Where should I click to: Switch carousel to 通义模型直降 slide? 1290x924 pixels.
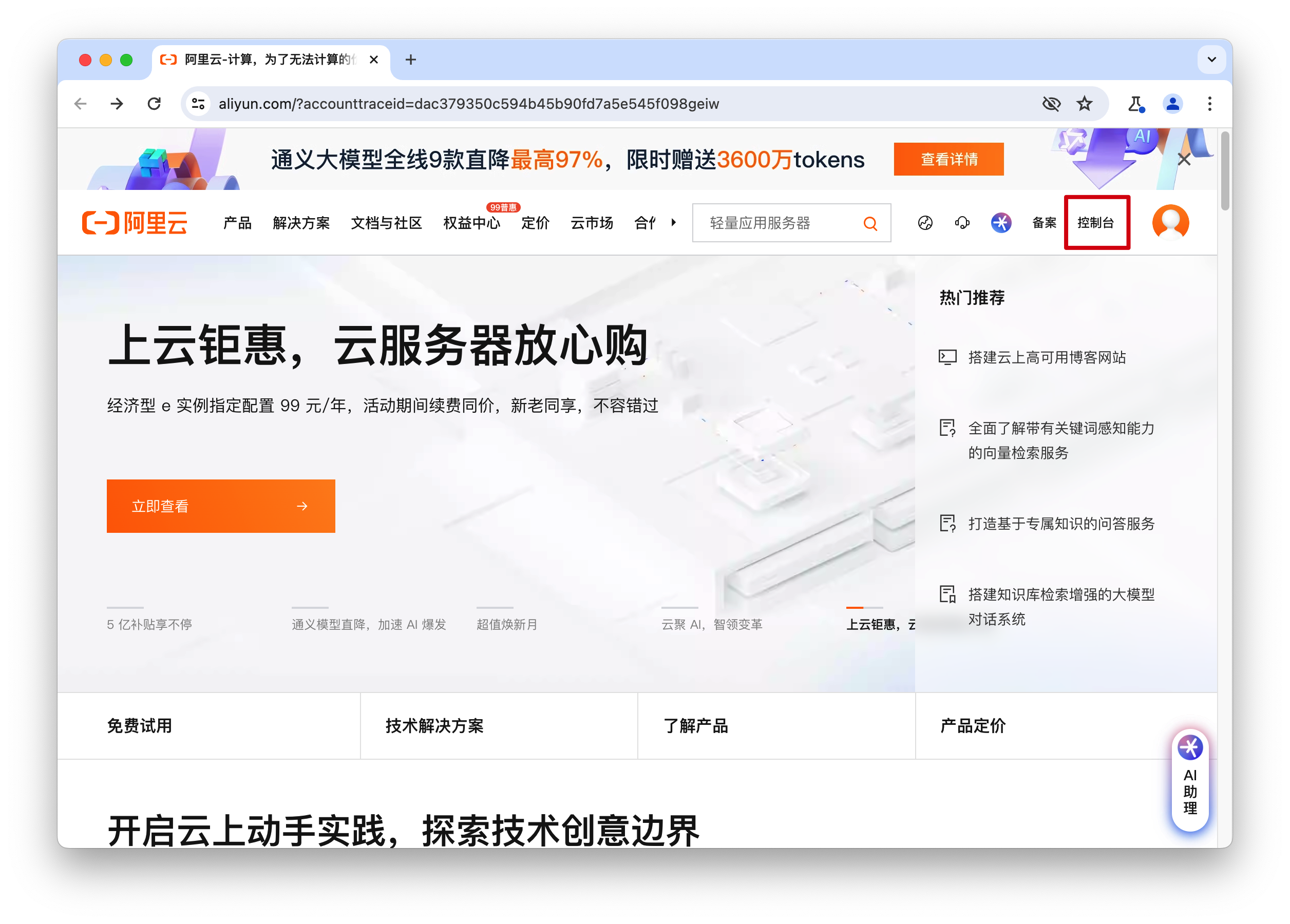pyautogui.click(x=369, y=624)
